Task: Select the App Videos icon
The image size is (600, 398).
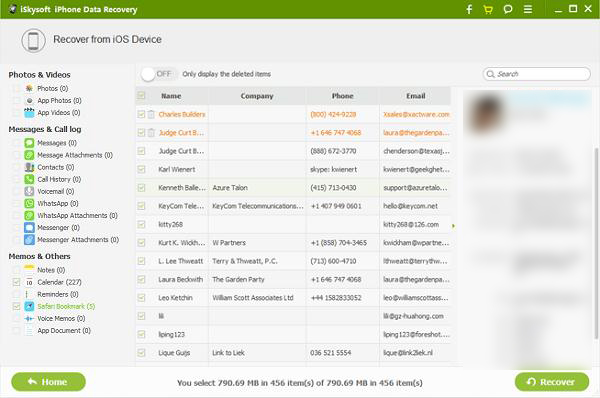Action: [x=29, y=113]
